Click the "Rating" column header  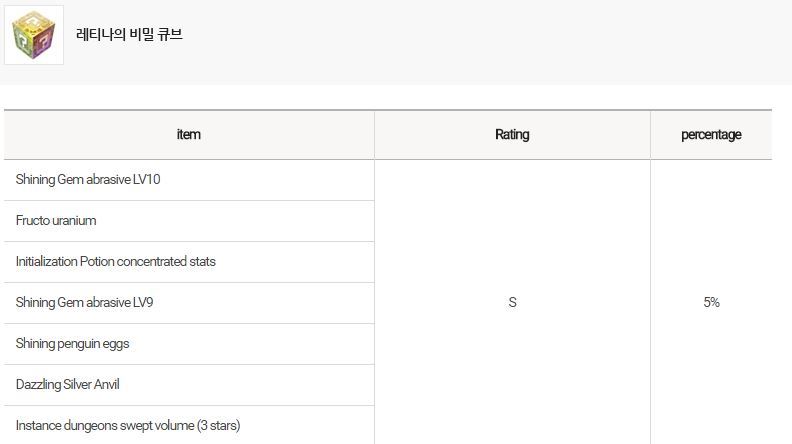point(512,135)
